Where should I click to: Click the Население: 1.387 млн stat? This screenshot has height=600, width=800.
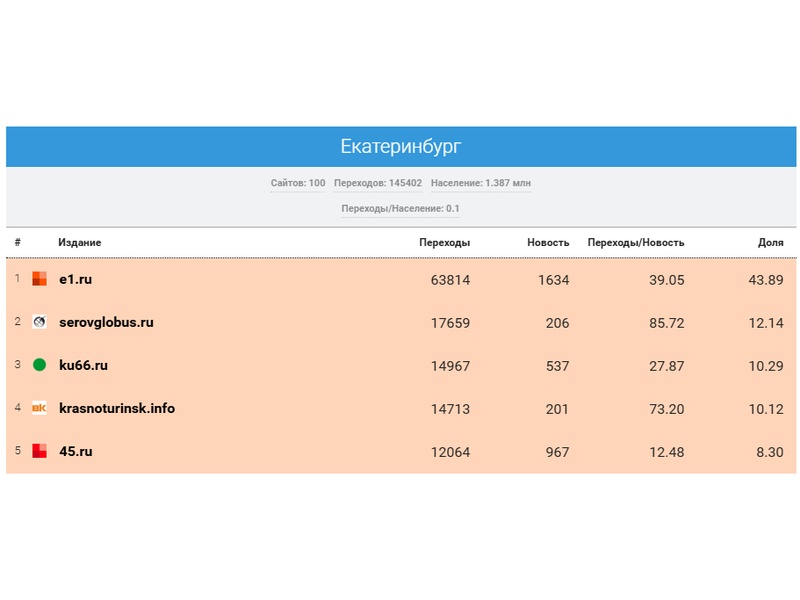coord(481,184)
